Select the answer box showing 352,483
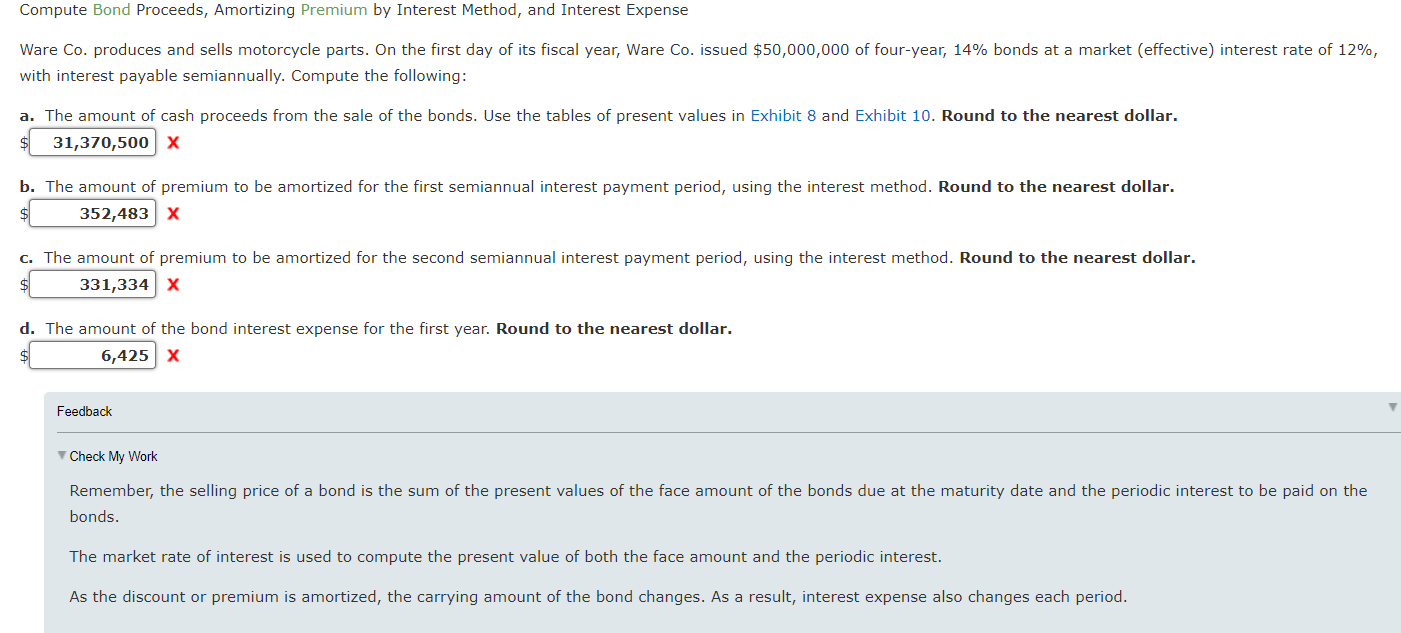Viewport: 1401px width, 633px height. coord(92,213)
